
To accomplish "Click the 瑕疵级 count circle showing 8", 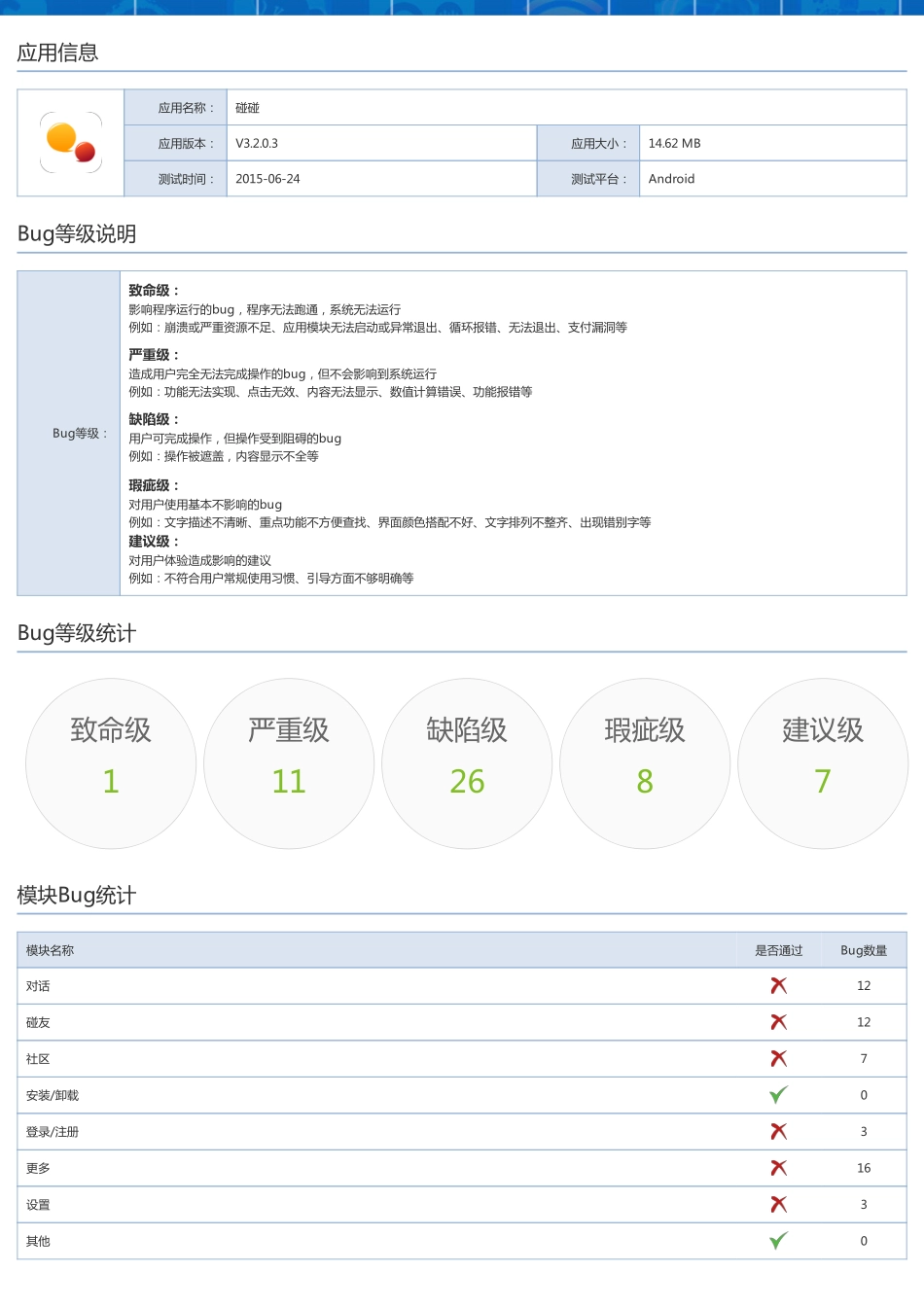I will coord(645,763).
